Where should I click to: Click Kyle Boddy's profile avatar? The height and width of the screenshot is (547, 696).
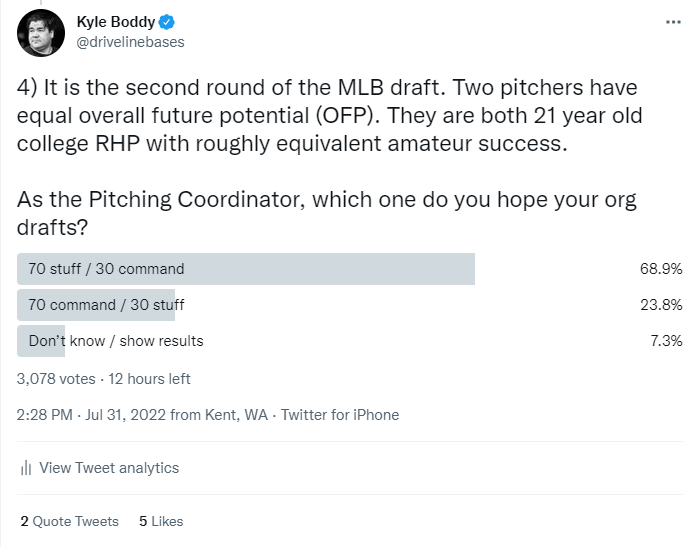click(41, 33)
